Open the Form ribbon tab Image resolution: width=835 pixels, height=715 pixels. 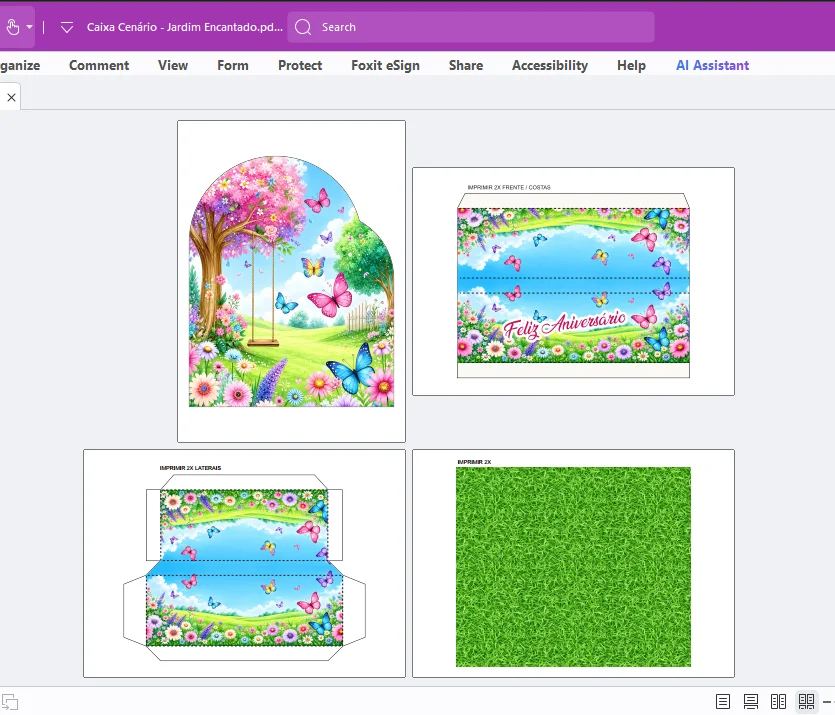pos(233,65)
